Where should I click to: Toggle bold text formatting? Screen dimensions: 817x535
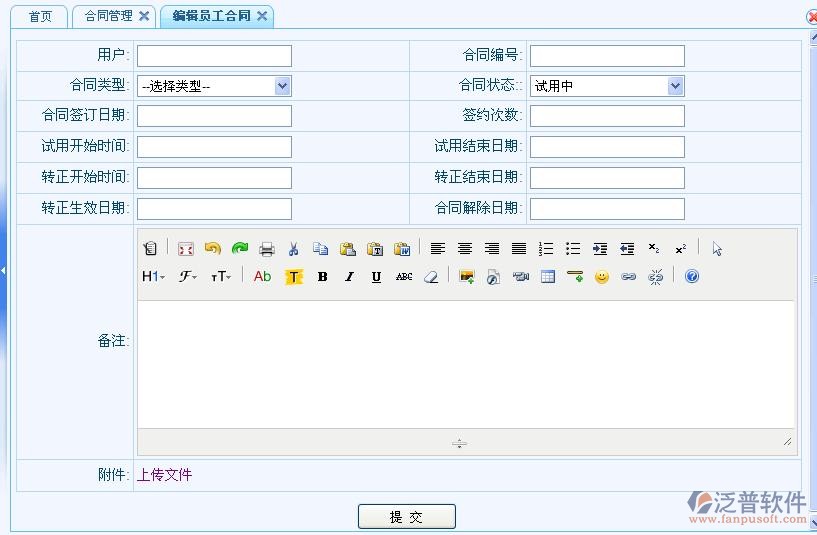322,277
